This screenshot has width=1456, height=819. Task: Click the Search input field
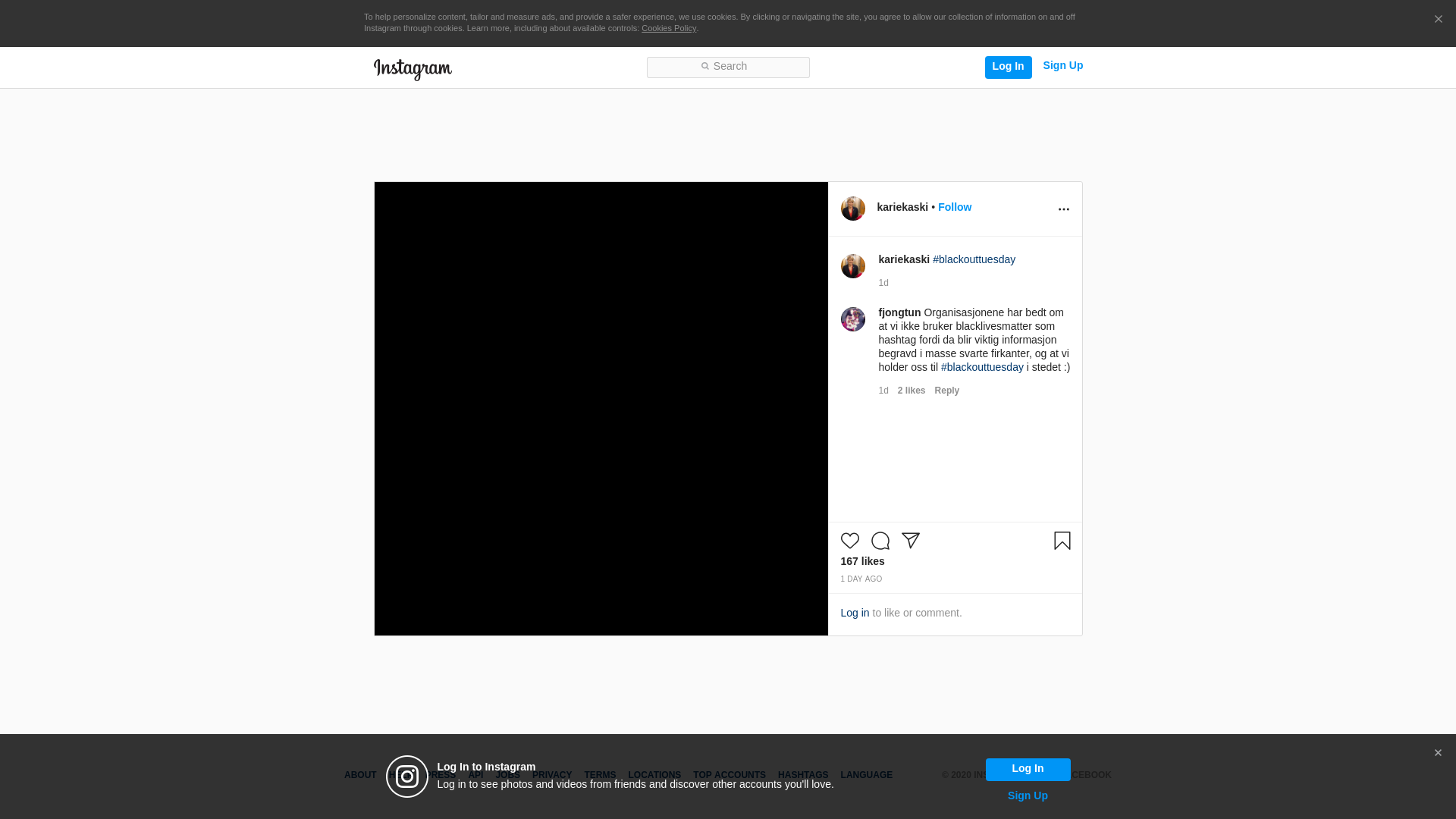point(728,67)
